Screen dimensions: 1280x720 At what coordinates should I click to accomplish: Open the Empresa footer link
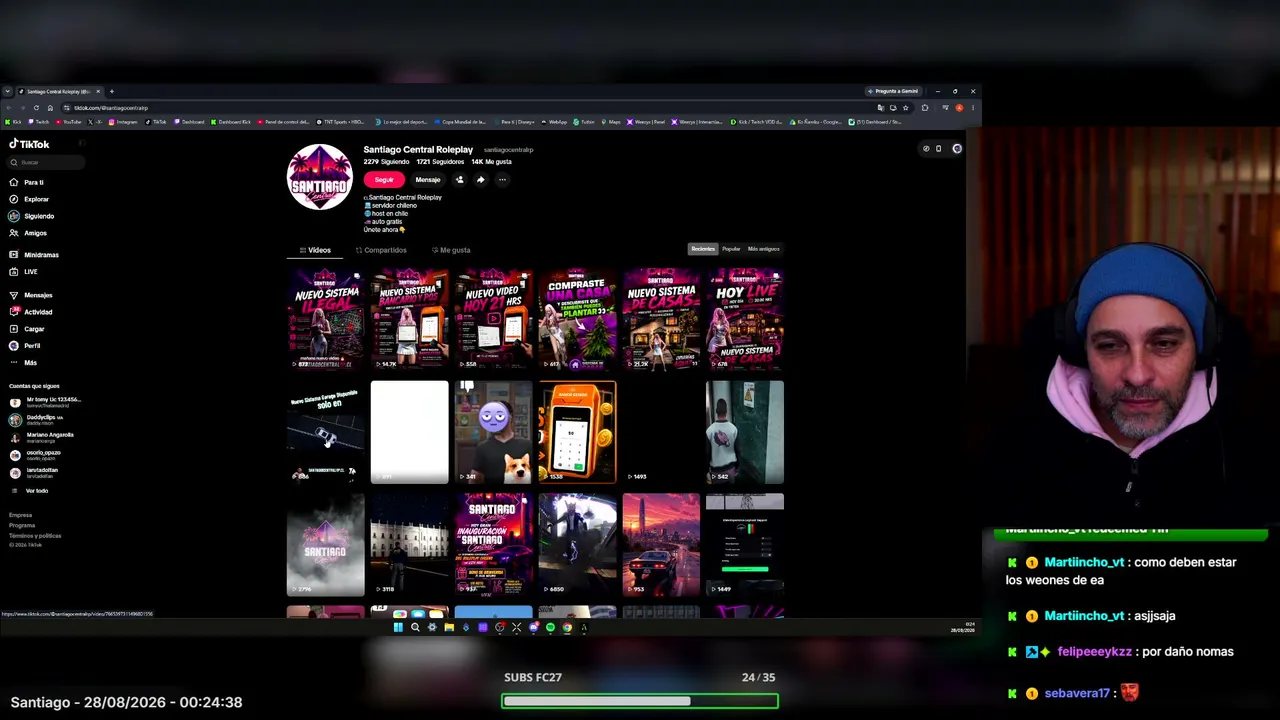coord(21,515)
